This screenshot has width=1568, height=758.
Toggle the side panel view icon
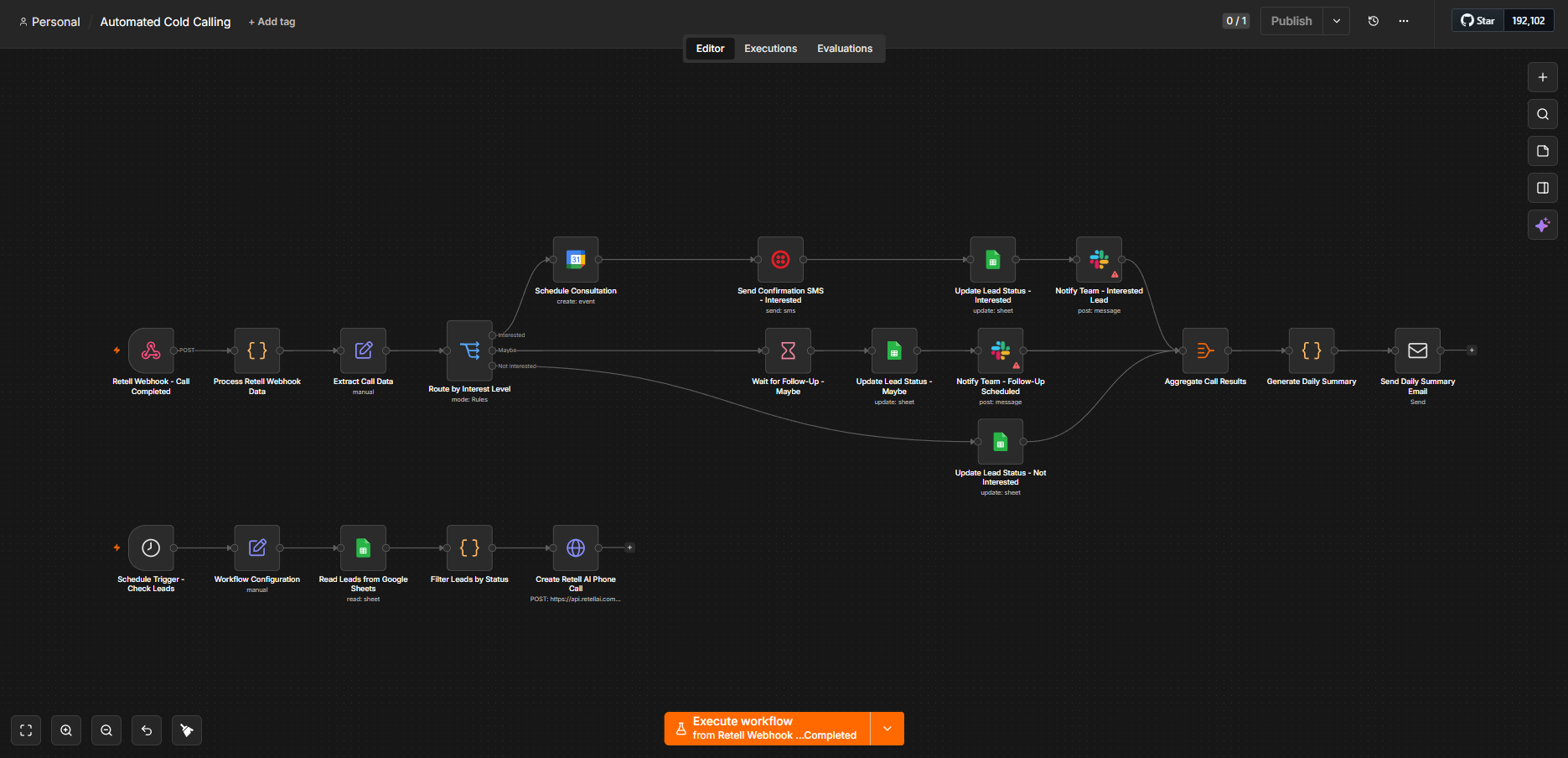pos(1542,188)
